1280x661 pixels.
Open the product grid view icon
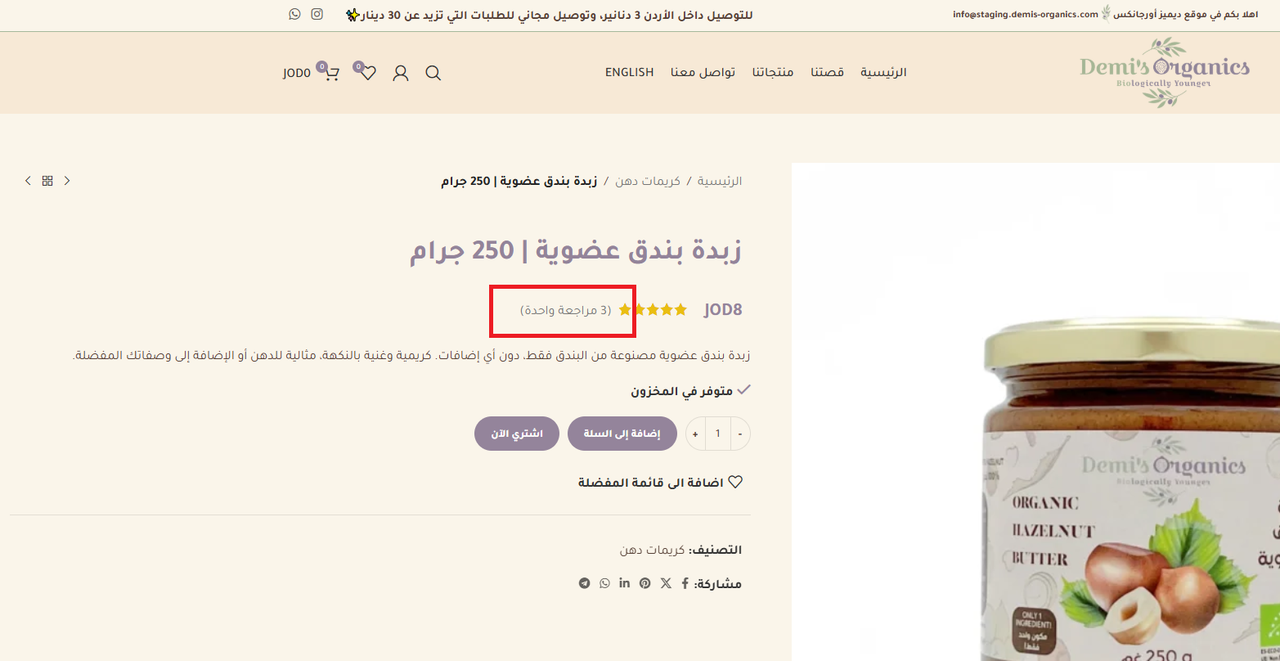coord(47,181)
